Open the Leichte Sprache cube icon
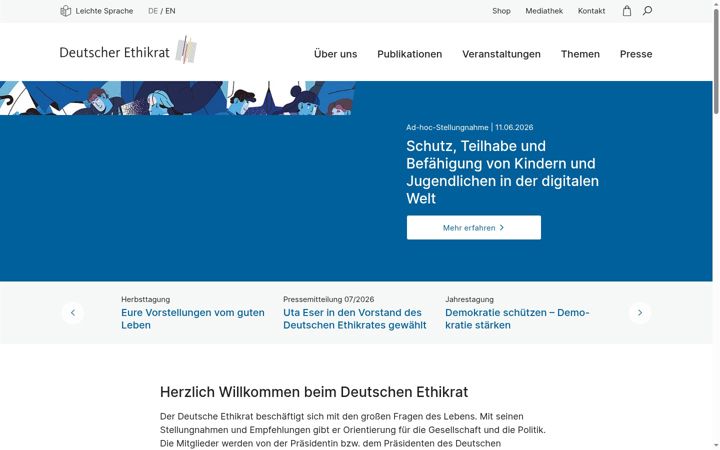 tap(66, 11)
